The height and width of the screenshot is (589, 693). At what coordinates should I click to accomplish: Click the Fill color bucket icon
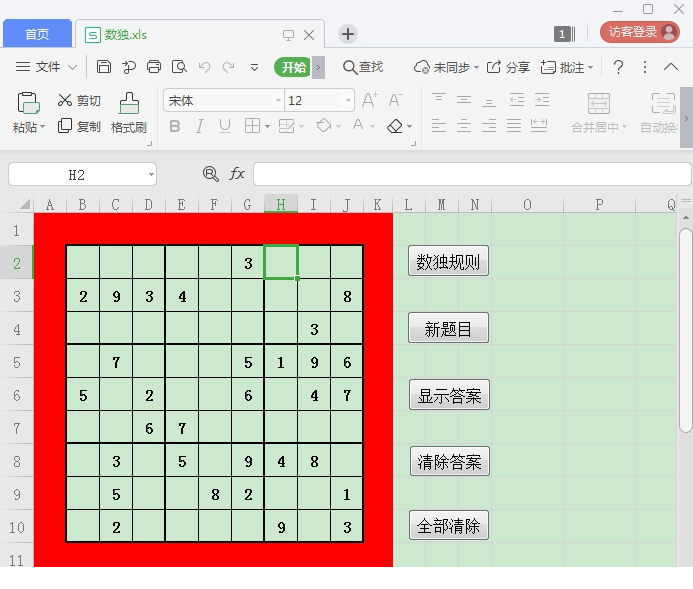pos(324,126)
